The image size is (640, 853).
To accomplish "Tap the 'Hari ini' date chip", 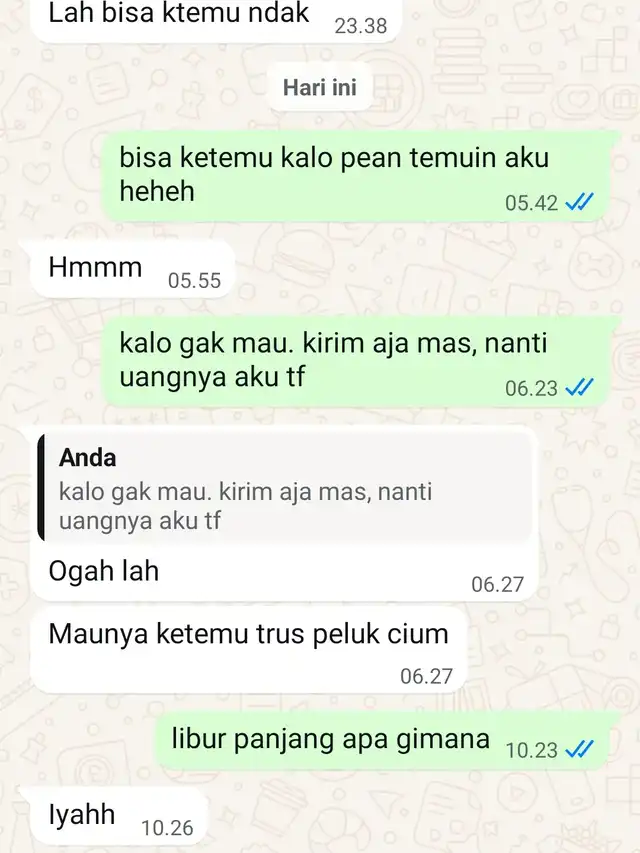I will 319,87.
